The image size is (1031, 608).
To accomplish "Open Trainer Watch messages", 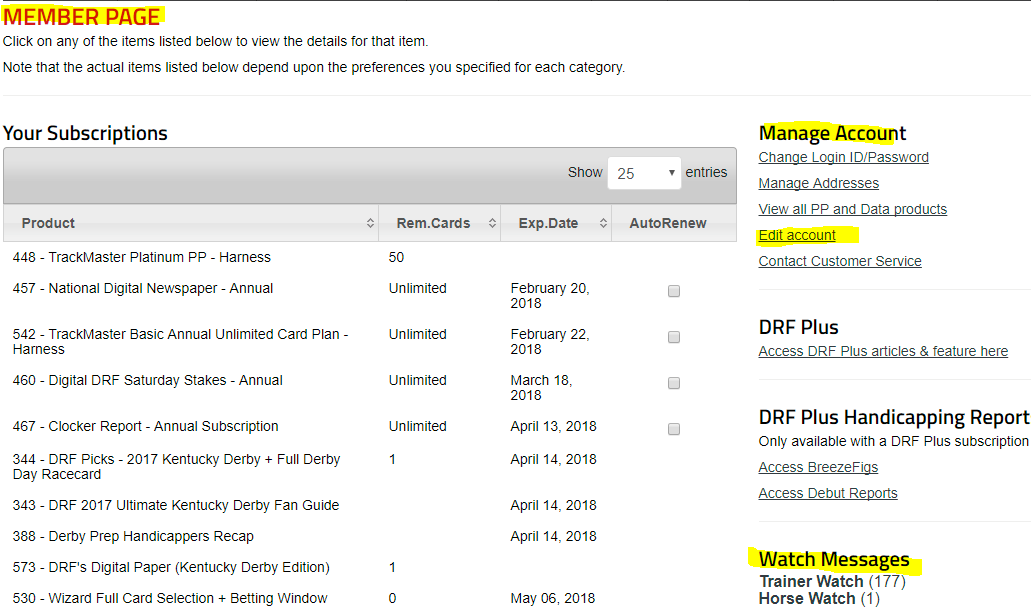I will point(832,582).
